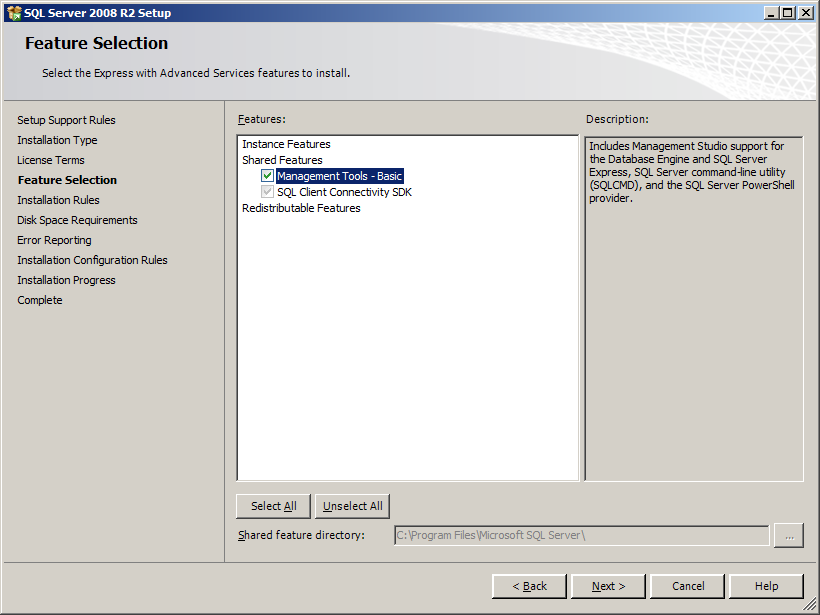Close the SQL Server 2008 R2 Setup window
This screenshot has width=820, height=615.
pos(806,13)
